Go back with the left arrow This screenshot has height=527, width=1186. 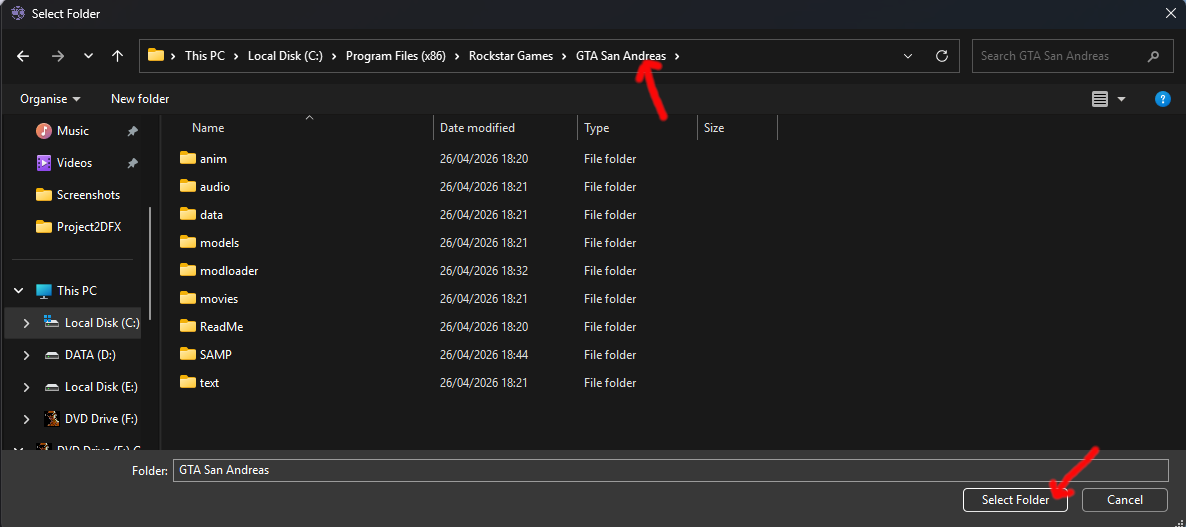23,56
